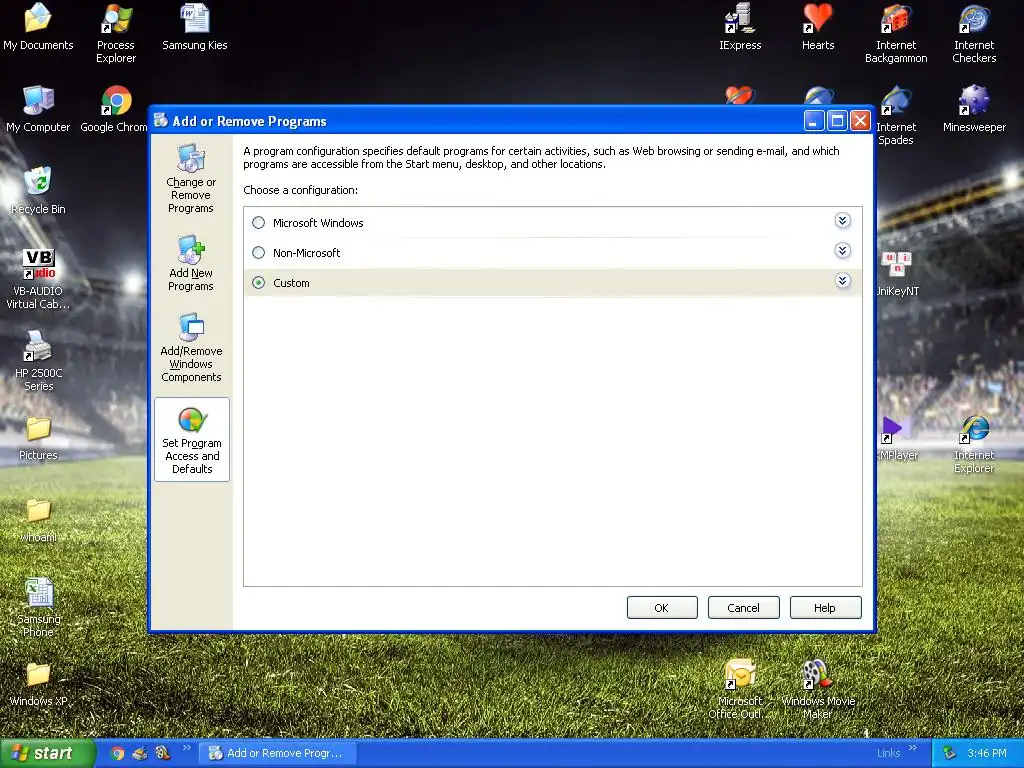
Task: Select Internet Checkers shortcut
Action: click(x=974, y=33)
